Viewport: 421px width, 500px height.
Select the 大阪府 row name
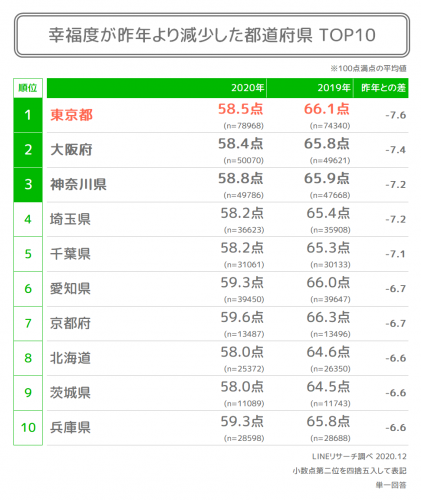71,150
